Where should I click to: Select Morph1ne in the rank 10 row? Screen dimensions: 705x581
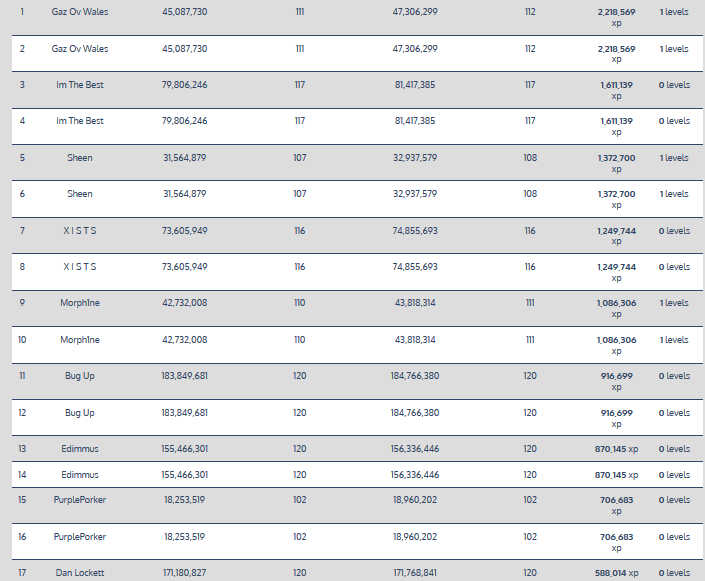pyautogui.click(x=80, y=340)
